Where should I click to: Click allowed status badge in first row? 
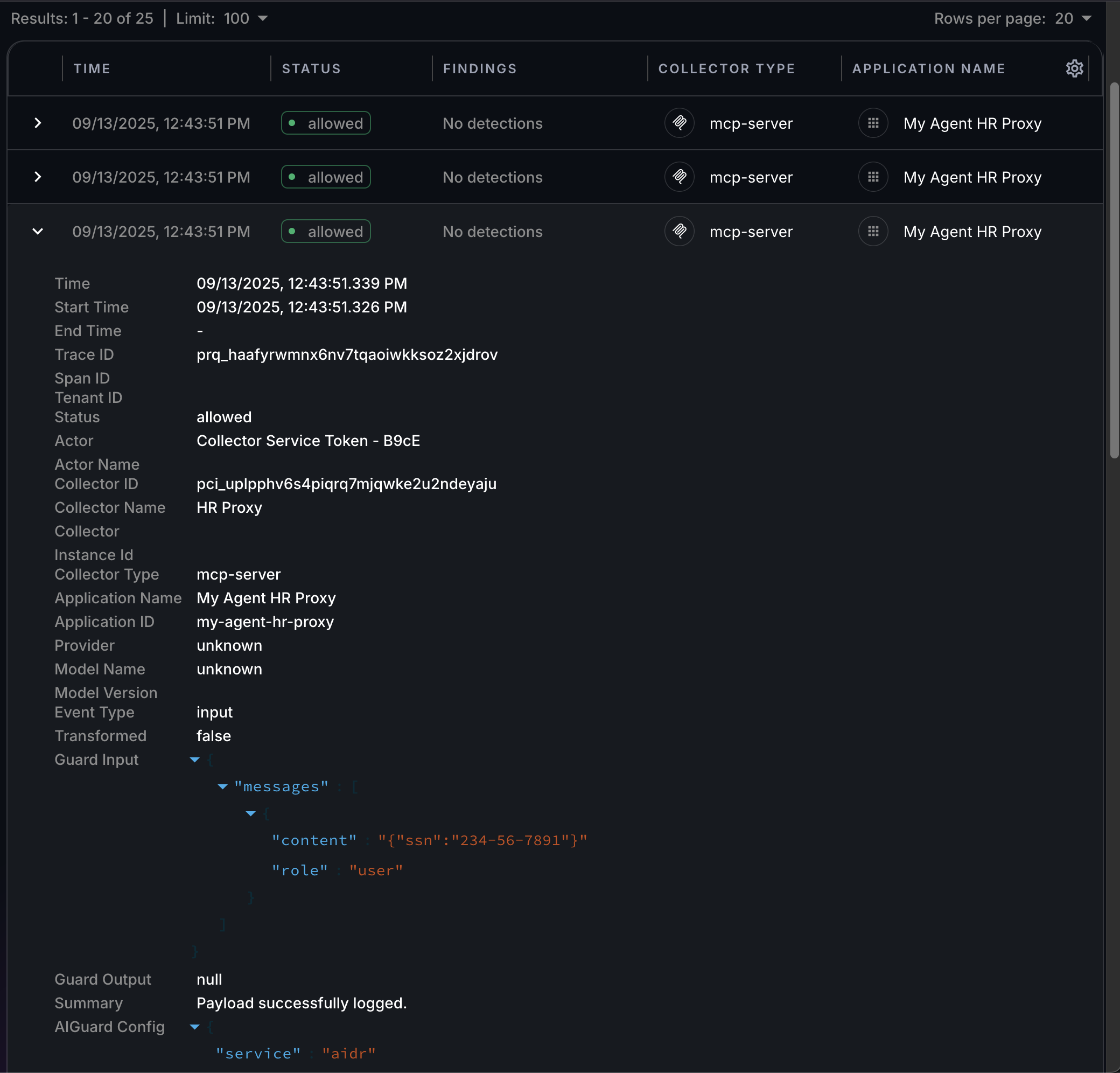point(326,123)
